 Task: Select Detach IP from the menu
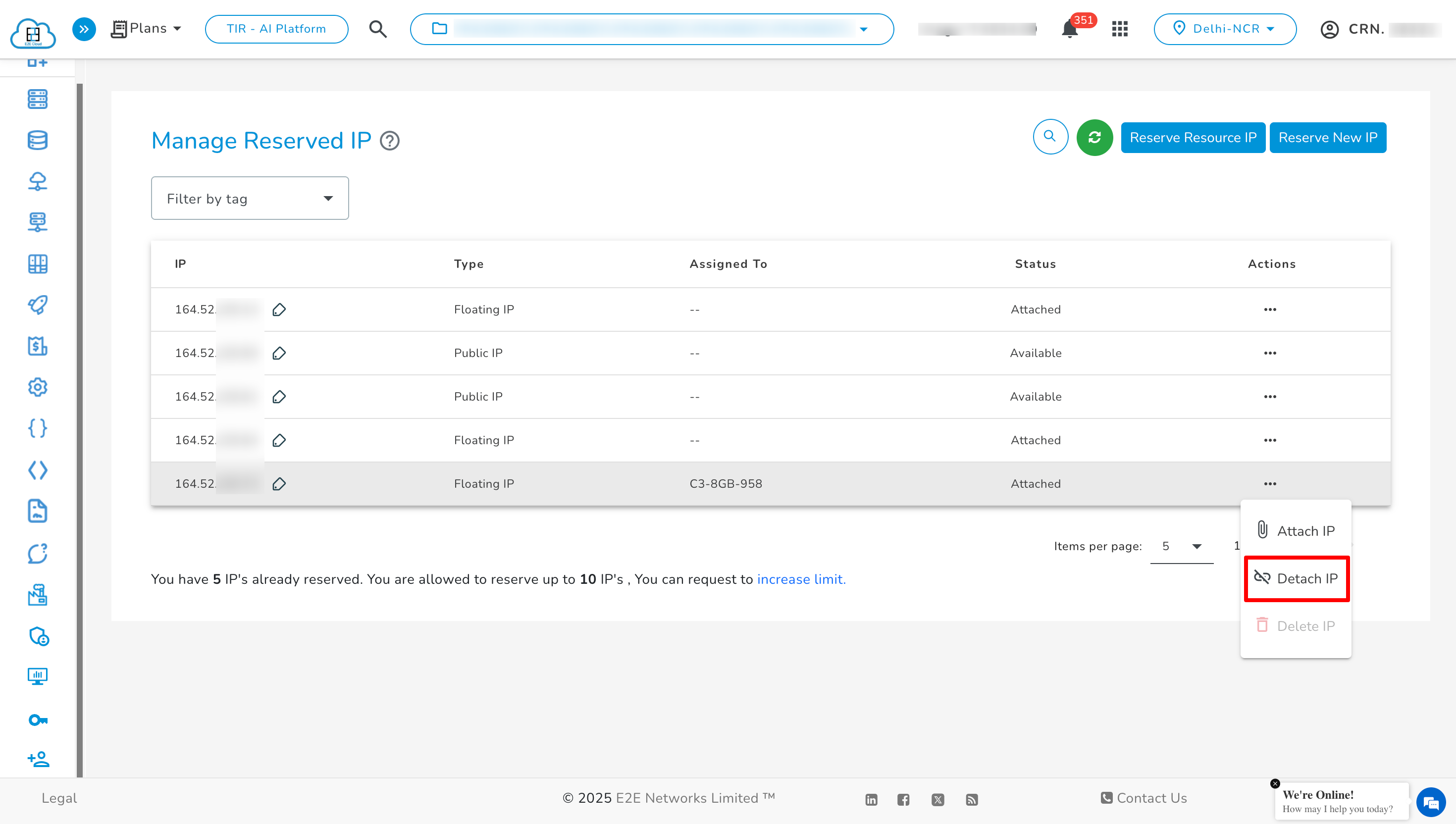(1297, 578)
